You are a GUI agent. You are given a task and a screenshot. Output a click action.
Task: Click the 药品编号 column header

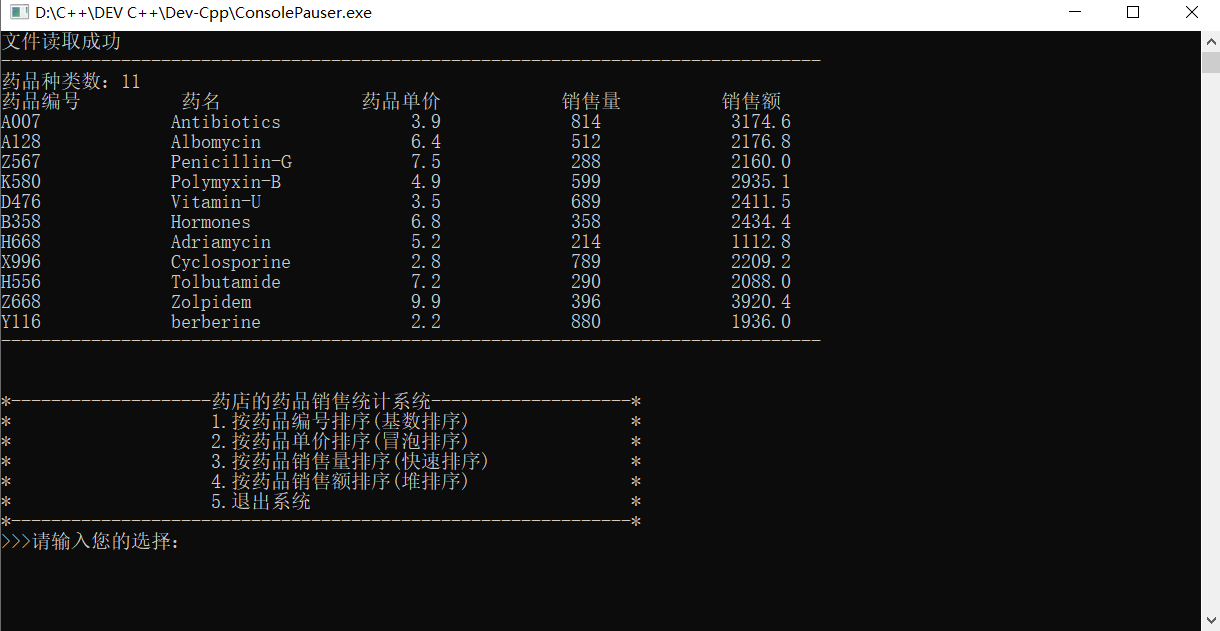(41, 102)
